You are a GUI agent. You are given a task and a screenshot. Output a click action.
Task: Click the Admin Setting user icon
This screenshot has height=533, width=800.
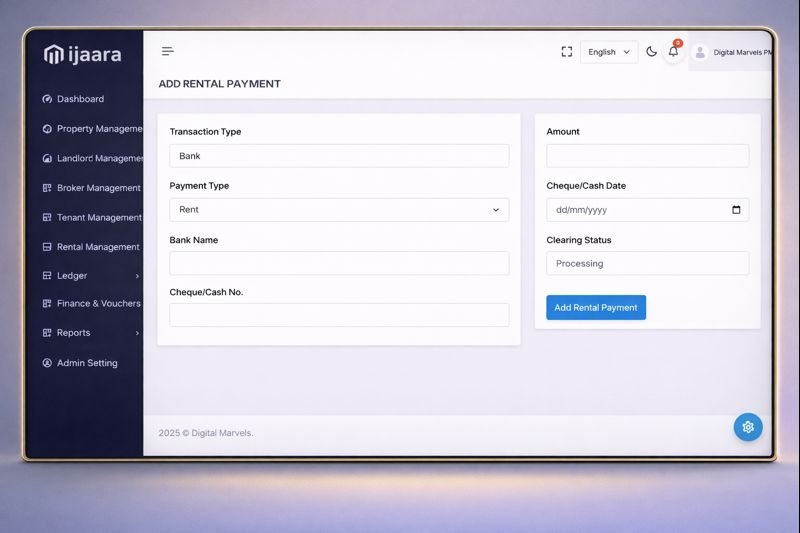pos(47,363)
